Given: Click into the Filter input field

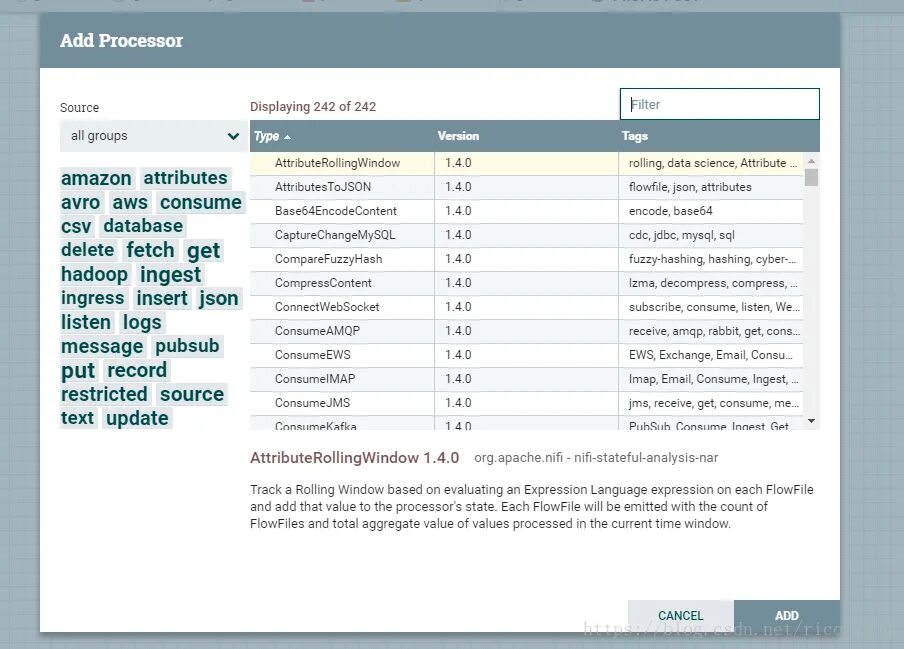Looking at the screenshot, I should [x=720, y=104].
